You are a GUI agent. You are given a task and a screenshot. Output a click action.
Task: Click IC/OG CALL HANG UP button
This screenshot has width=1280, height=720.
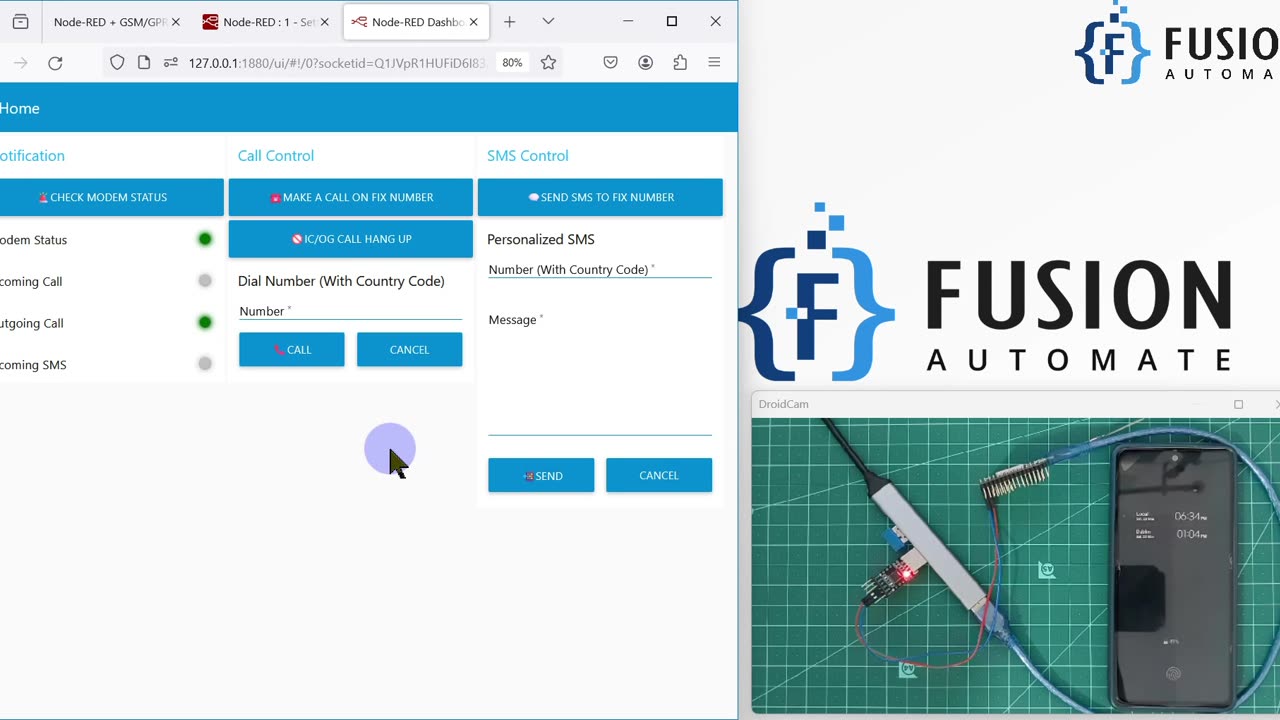(351, 239)
